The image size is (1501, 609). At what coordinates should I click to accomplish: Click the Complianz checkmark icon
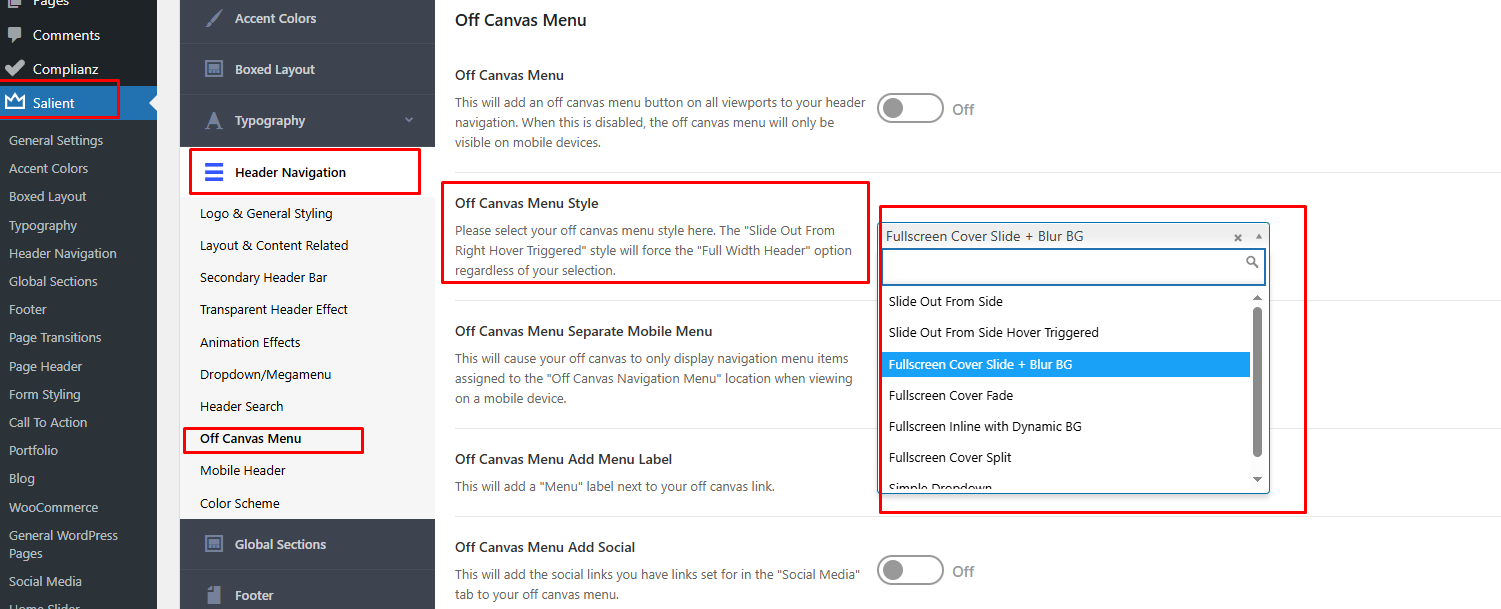coord(14,69)
